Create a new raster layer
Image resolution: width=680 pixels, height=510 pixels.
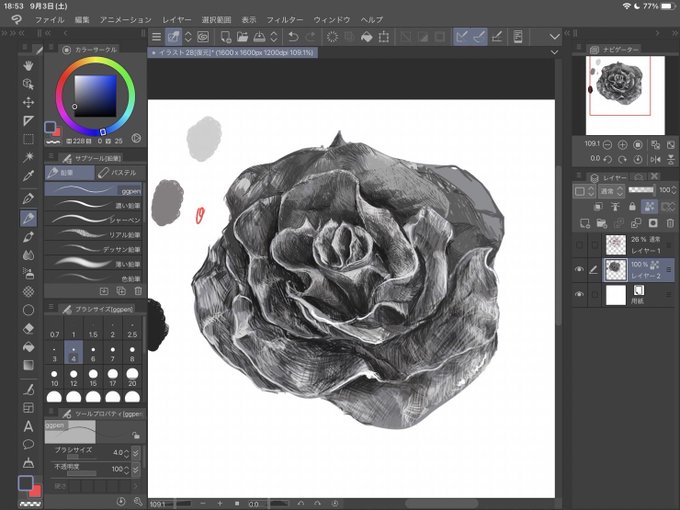coord(585,223)
